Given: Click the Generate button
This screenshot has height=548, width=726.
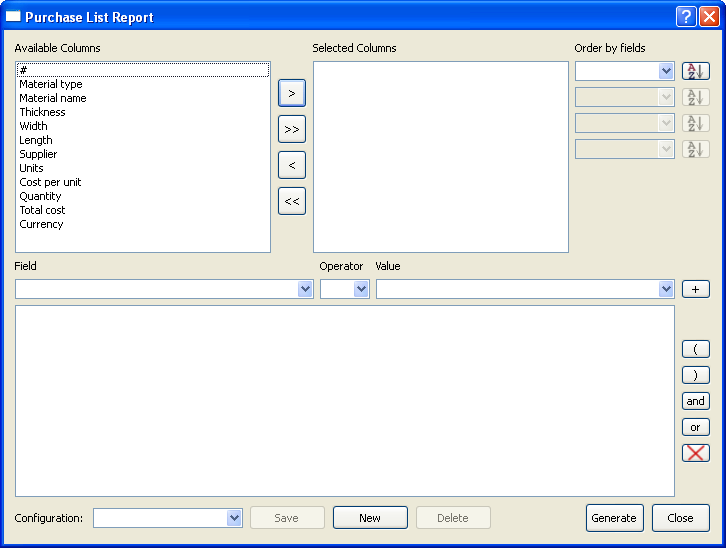Looking at the screenshot, I should click(614, 518).
